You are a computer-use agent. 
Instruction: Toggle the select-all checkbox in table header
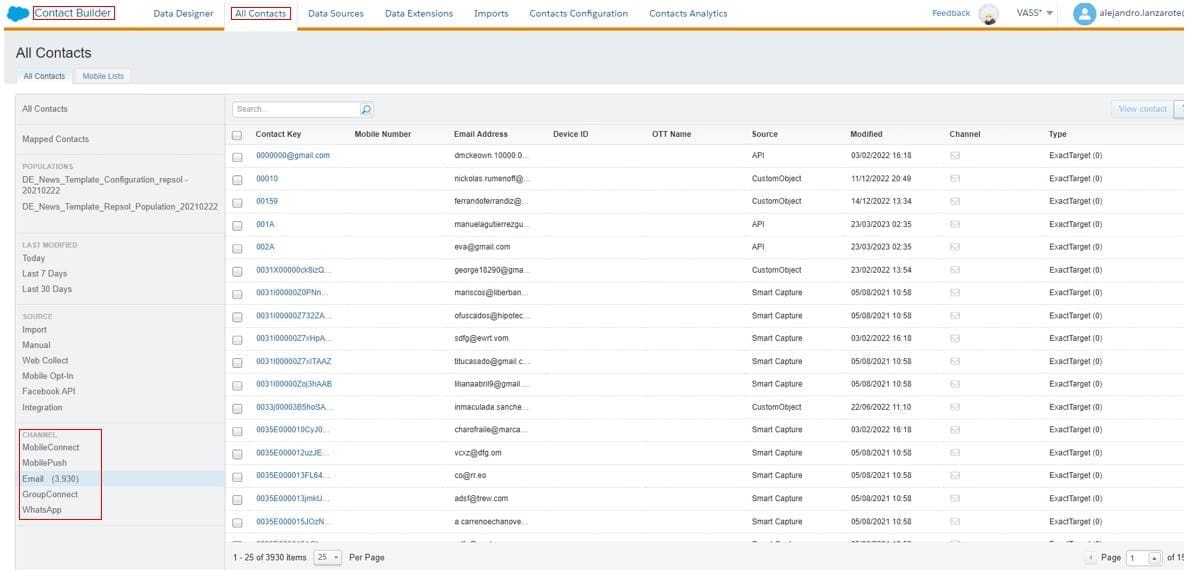coord(237,135)
